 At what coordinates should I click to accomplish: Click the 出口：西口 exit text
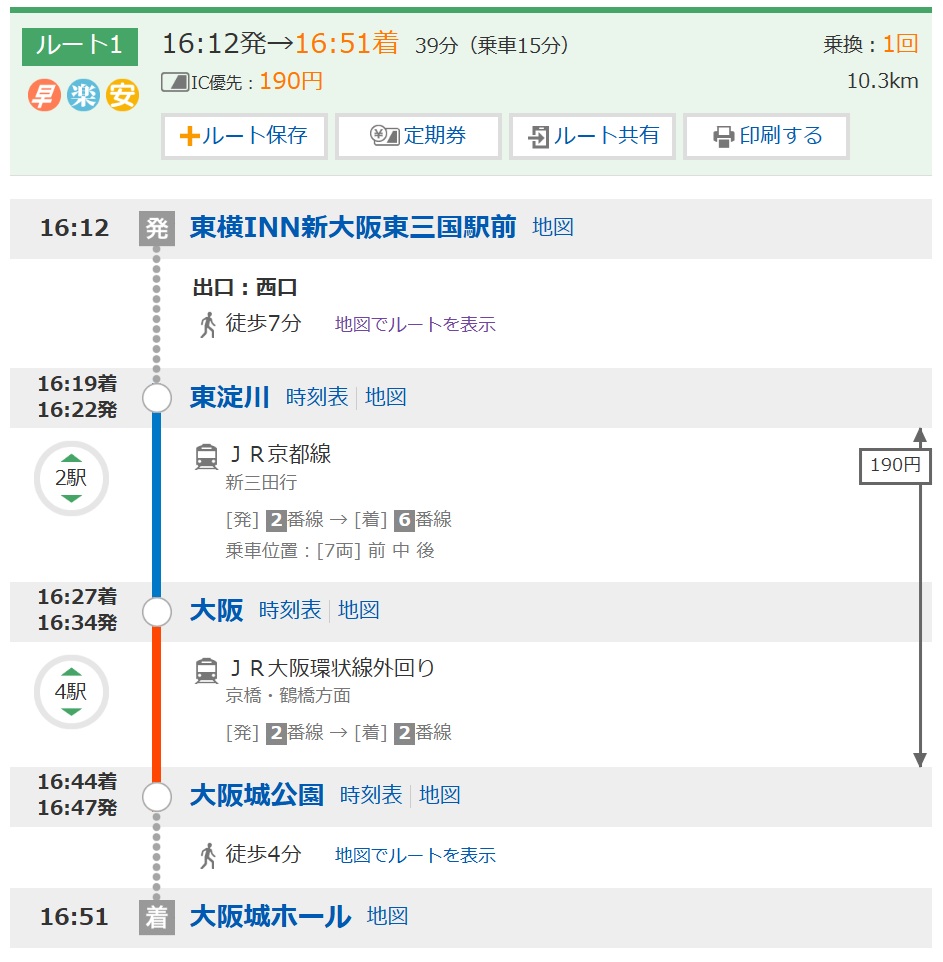pos(245,288)
